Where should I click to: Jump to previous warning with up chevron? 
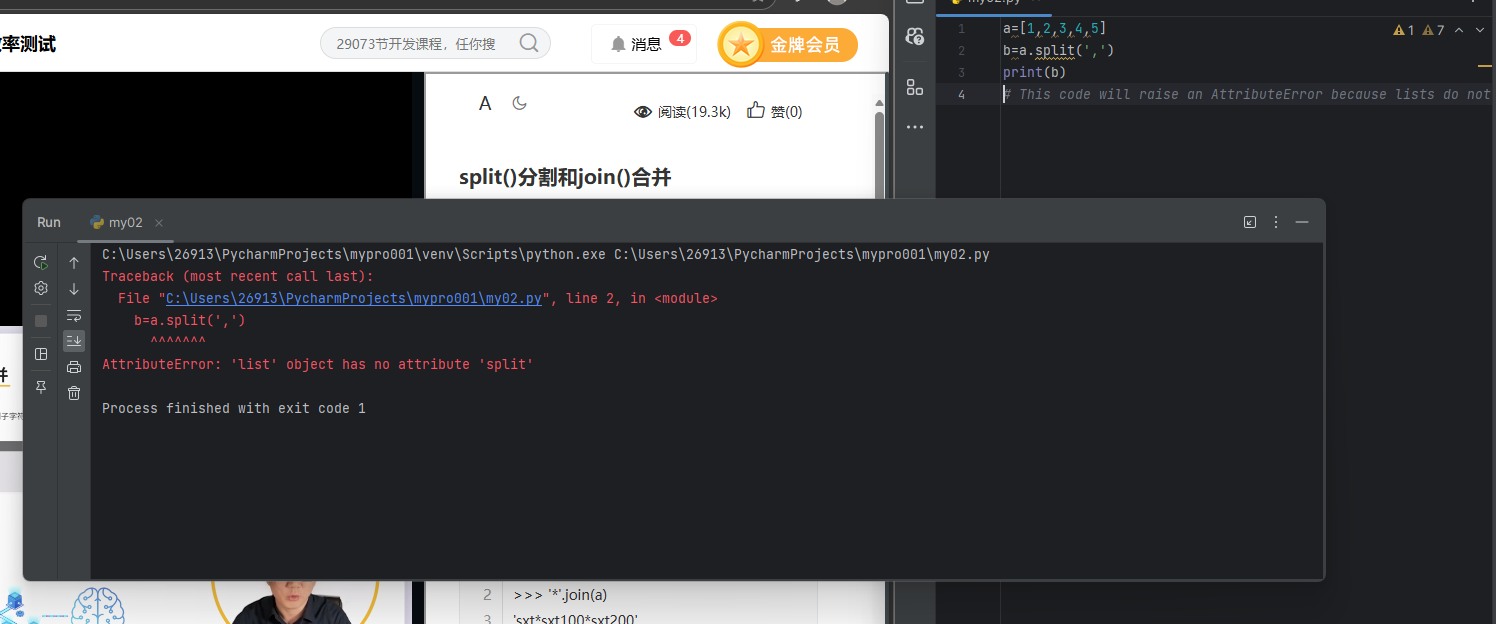[x=1458, y=30]
